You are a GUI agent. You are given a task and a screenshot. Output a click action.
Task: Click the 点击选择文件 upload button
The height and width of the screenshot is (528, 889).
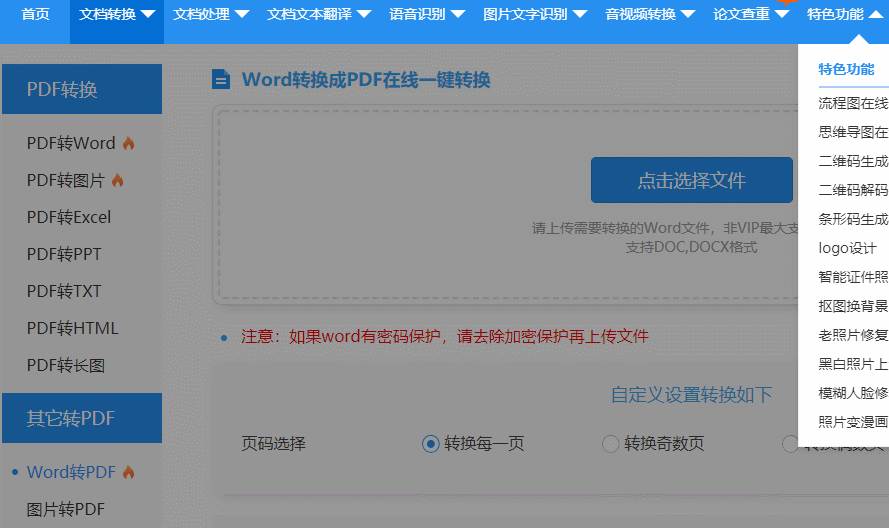click(692, 180)
